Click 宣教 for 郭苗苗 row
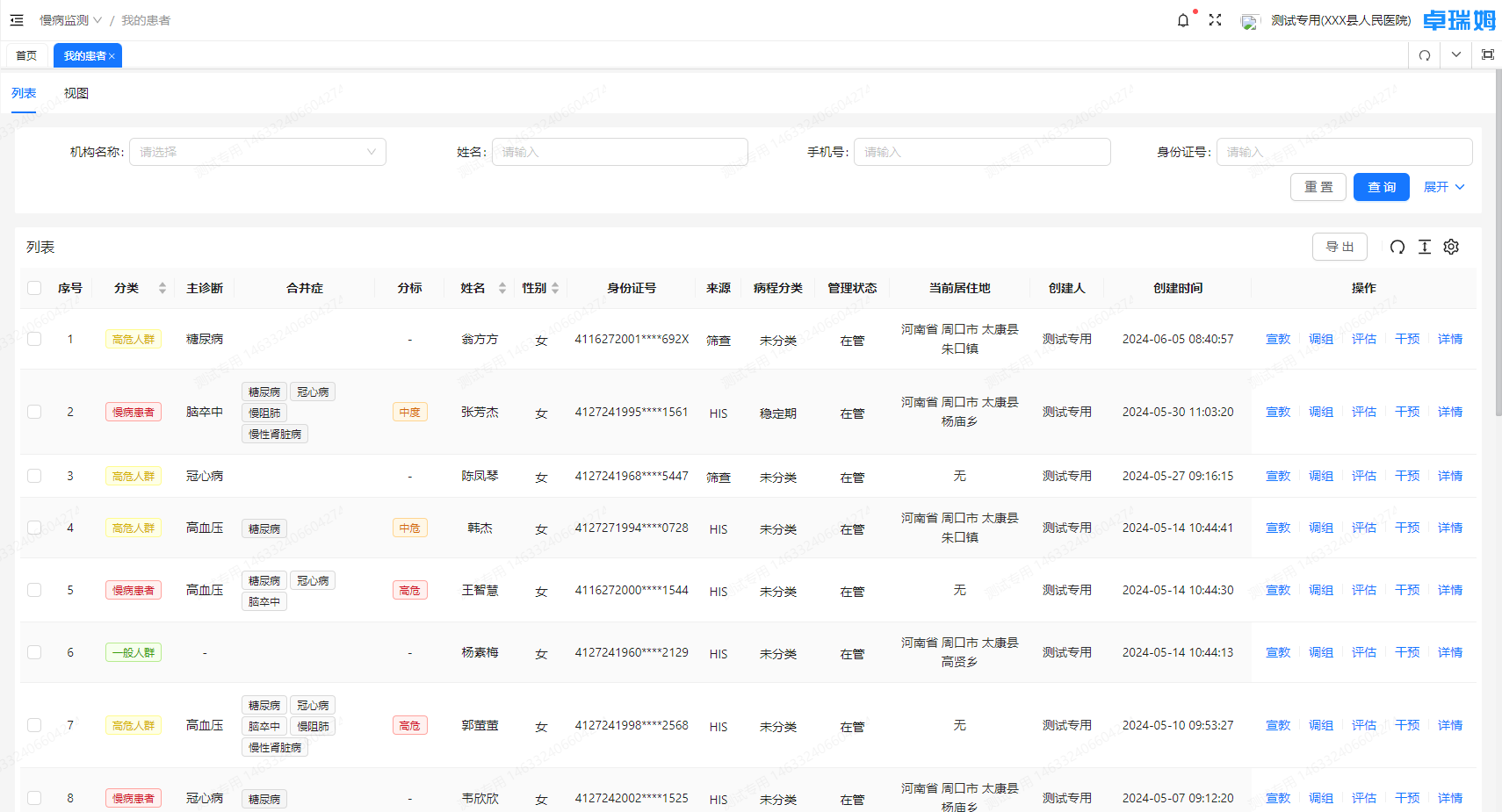Screen dimensions: 1502x812 [x=1278, y=725]
